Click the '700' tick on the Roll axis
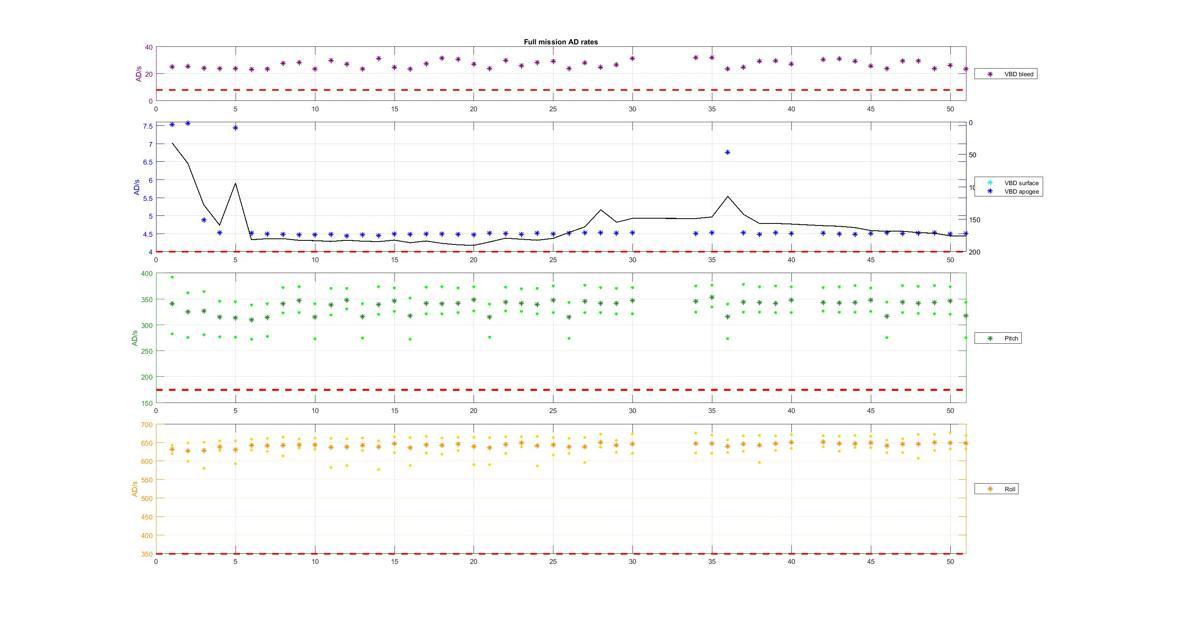Image resolution: width=1200 pixels, height=622 pixels. coord(147,424)
